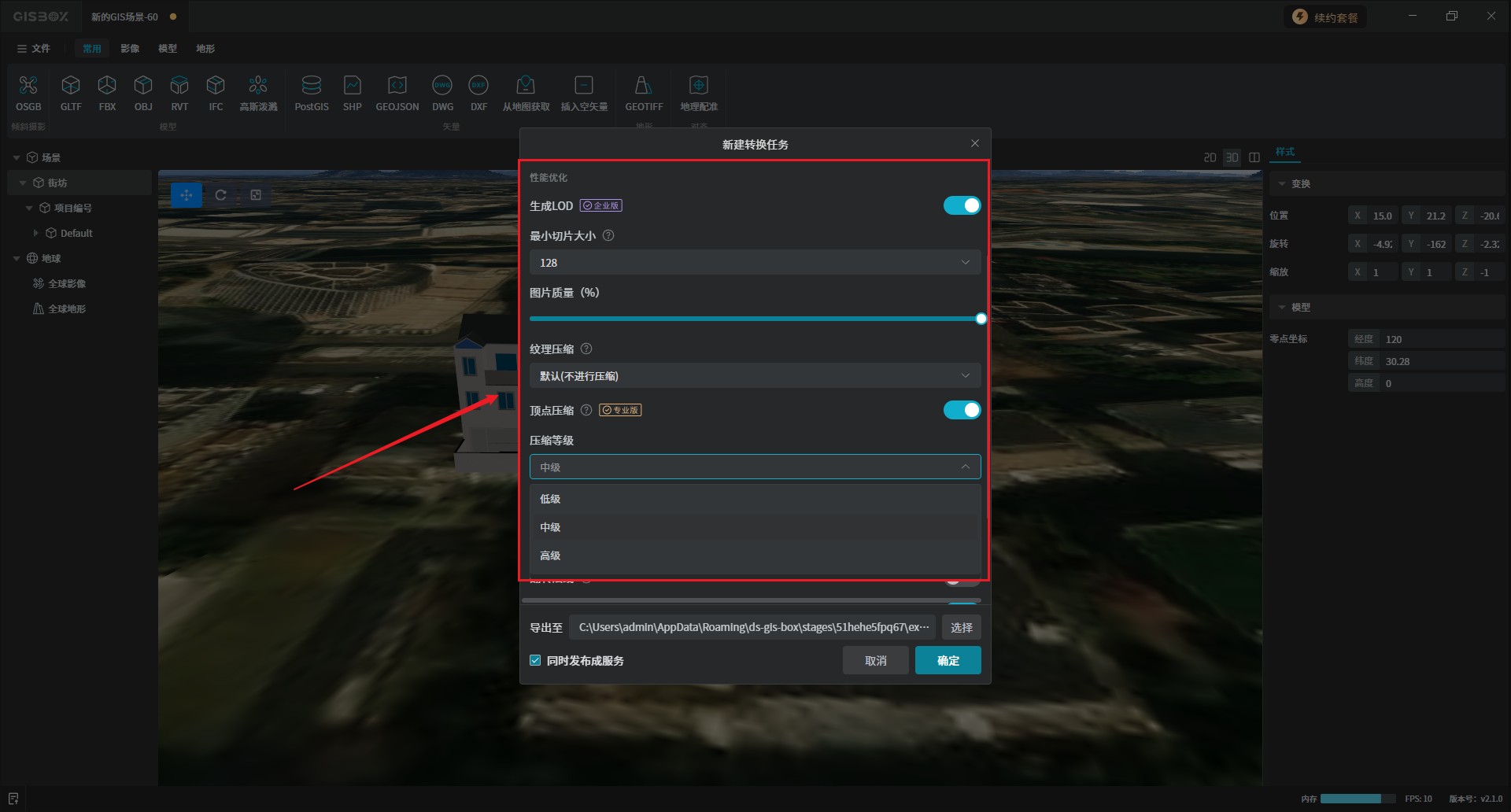Click the 图片质量 slider handle
This screenshot has height=812, width=1511.
tap(981, 319)
